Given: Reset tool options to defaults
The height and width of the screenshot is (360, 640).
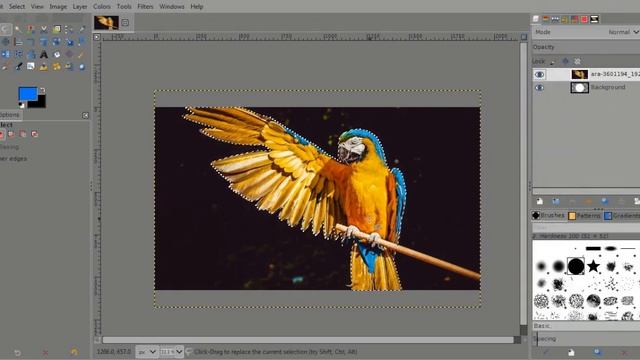Looking at the screenshot, I should coord(74,352).
